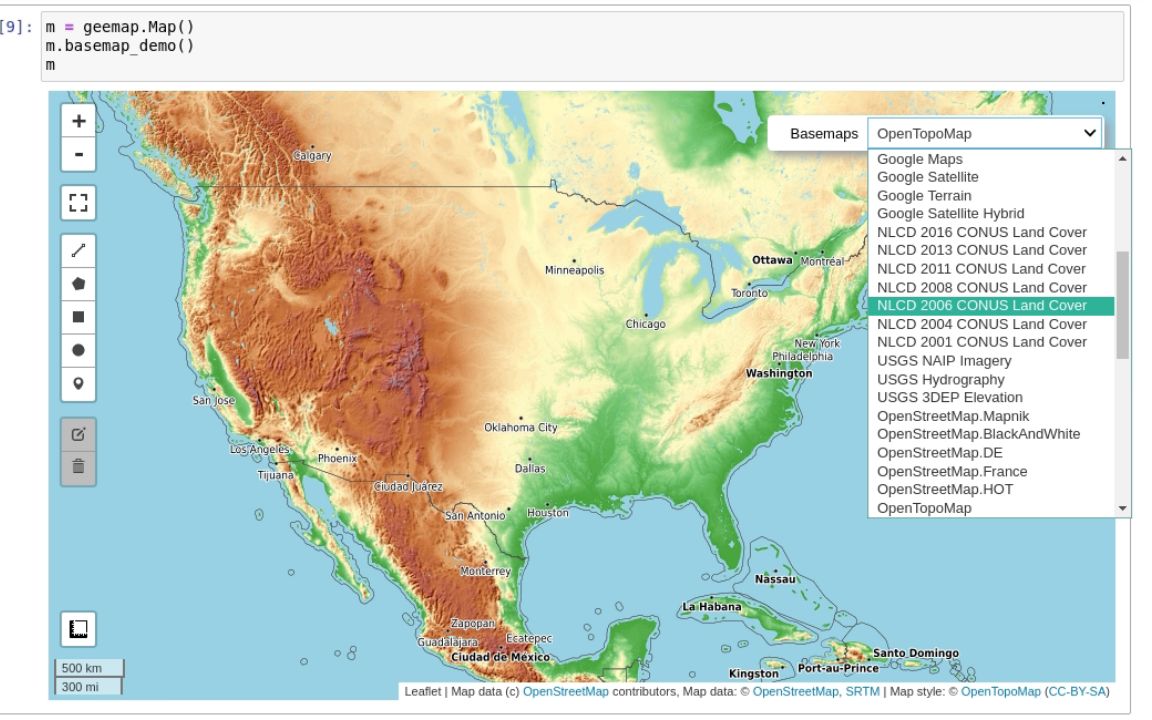Click the basemap list scrollbar thumb

pyautogui.click(x=1122, y=305)
